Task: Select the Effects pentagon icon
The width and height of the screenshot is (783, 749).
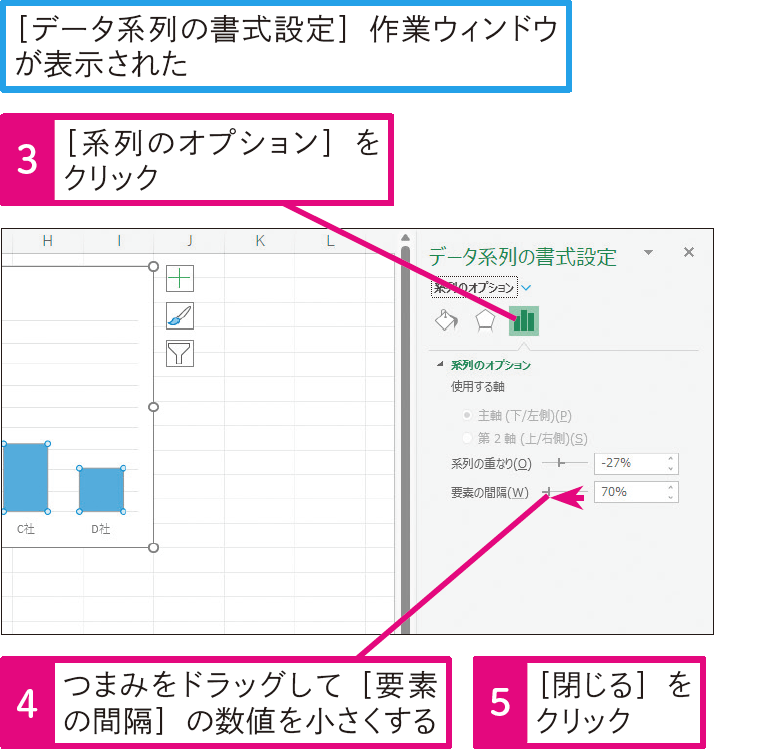Action: point(485,320)
